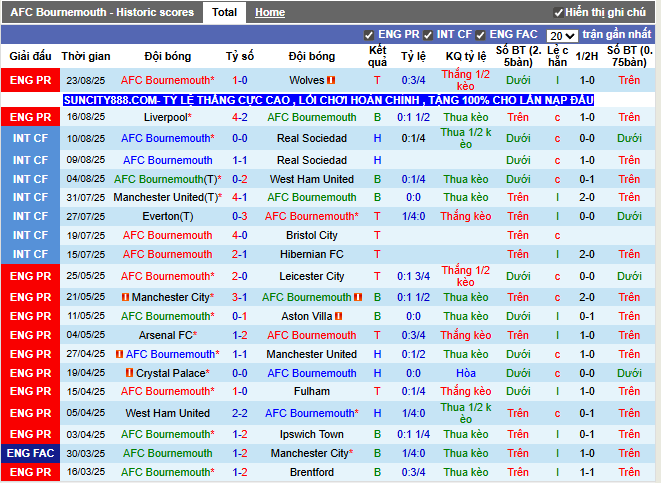Screen dimensions: 661x483
Task: Click the 1-0 score of 23/08/25 match
Action: pos(239,80)
